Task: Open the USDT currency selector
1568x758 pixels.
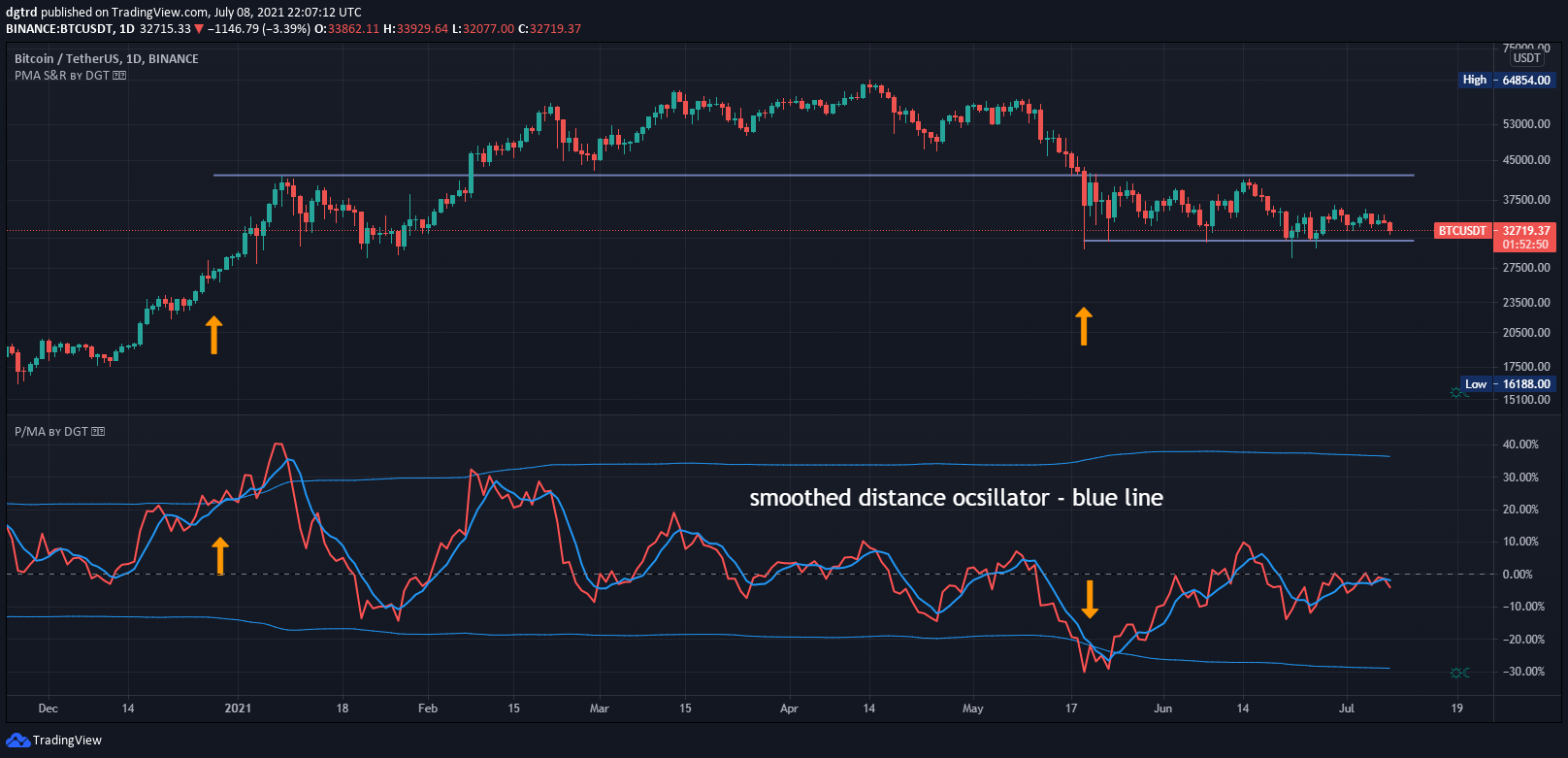Action: click(1527, 58)
